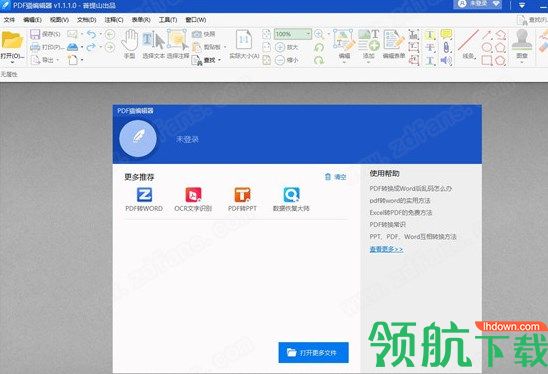Viewport: 548px width, 374px height.
Task: Save the document via 保存(S)
Action: [45, 34]
